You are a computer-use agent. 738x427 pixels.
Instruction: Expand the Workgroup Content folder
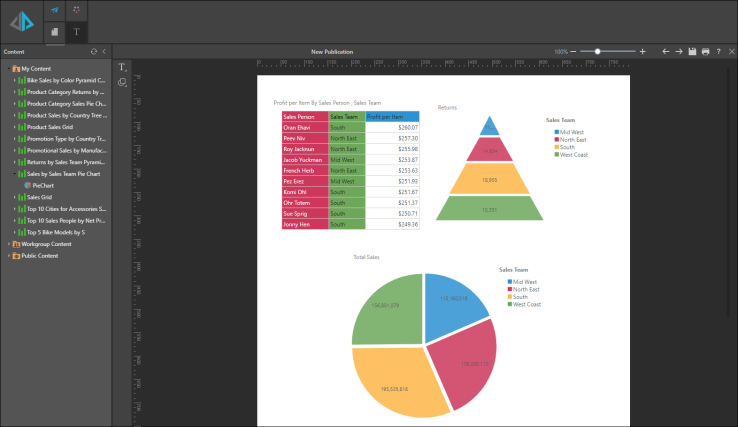coord(9,244)
